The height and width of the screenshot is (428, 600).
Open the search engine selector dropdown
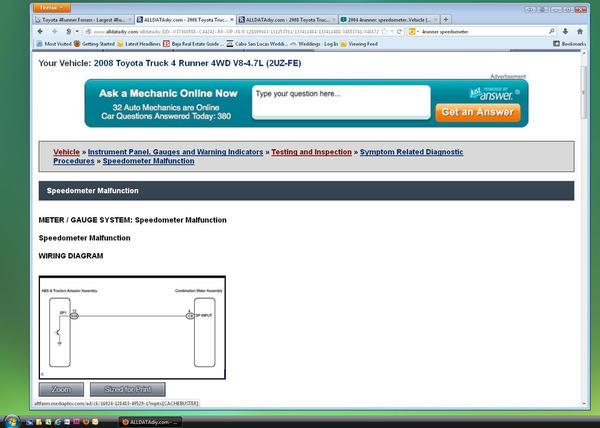[x=414, y=31]
